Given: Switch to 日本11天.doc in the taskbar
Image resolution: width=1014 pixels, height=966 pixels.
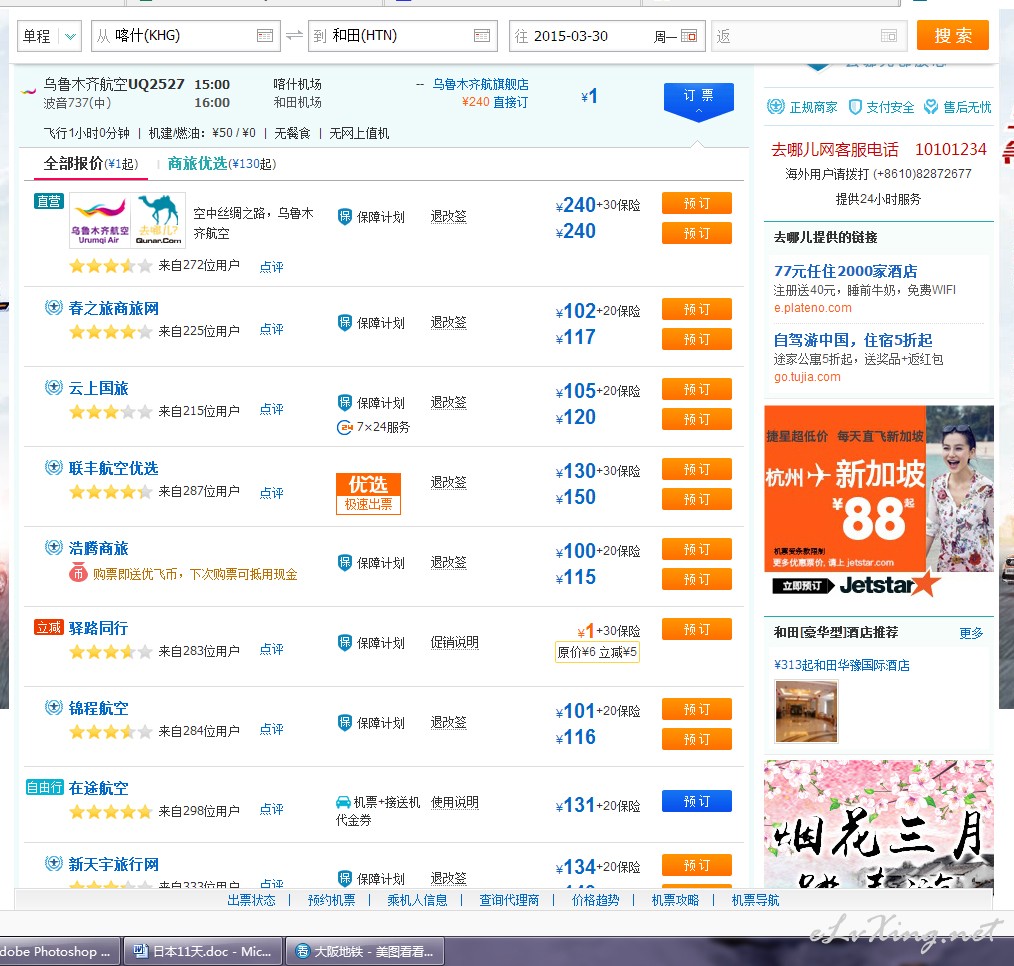Looking at the screenshot, I should coord(202,951).
